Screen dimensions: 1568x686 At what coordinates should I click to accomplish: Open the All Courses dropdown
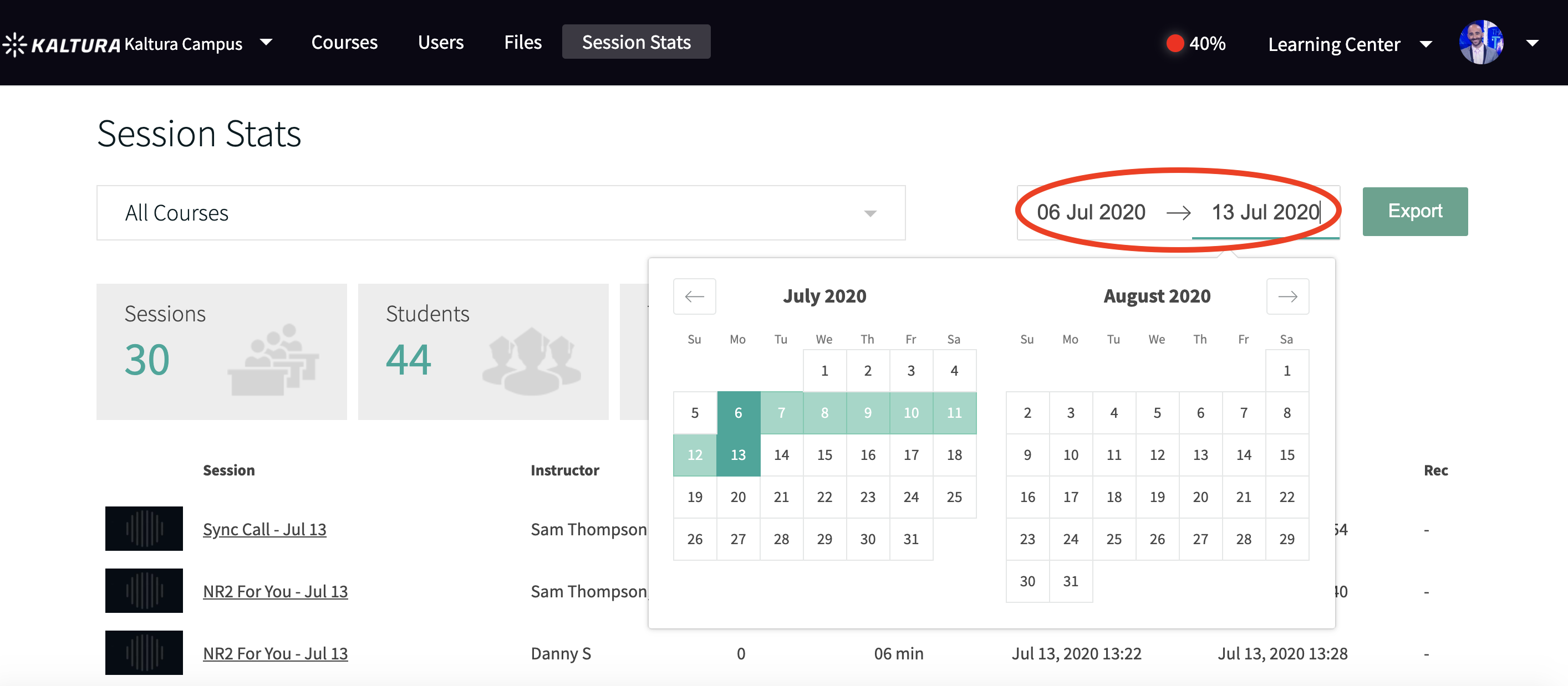[500, 213]
